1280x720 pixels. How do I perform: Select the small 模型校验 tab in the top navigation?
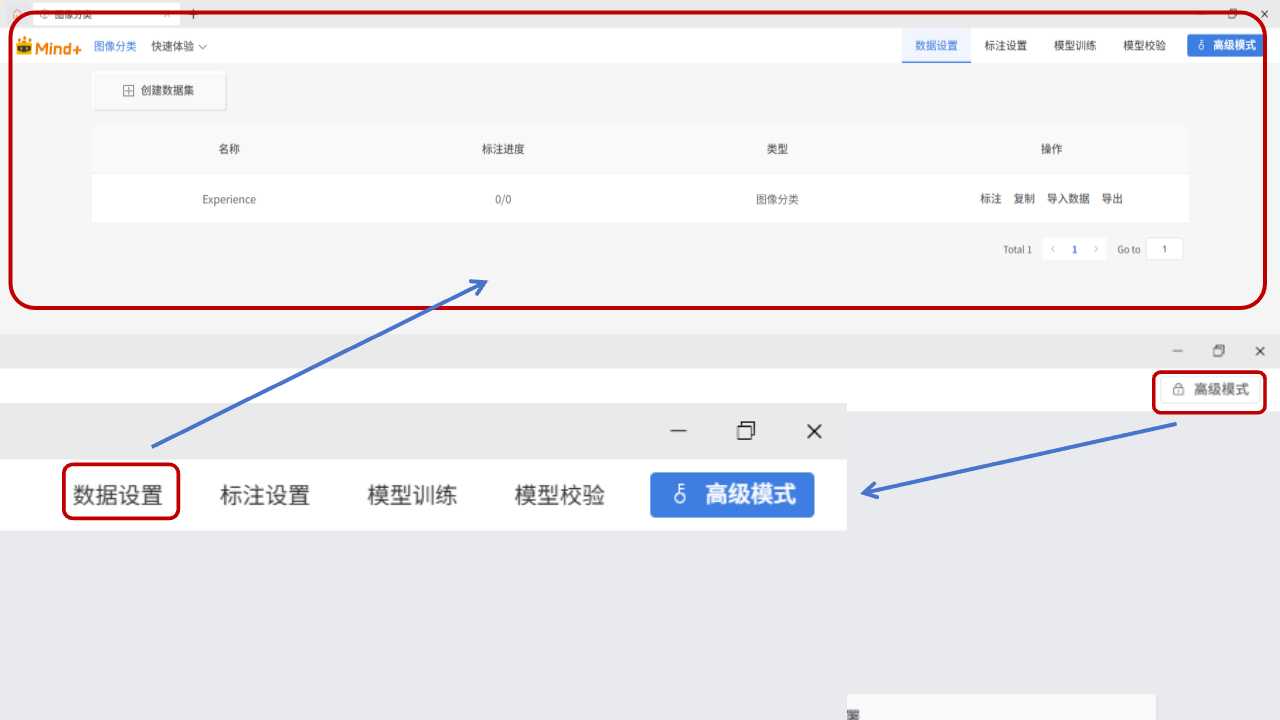(x=1144, y=46)
